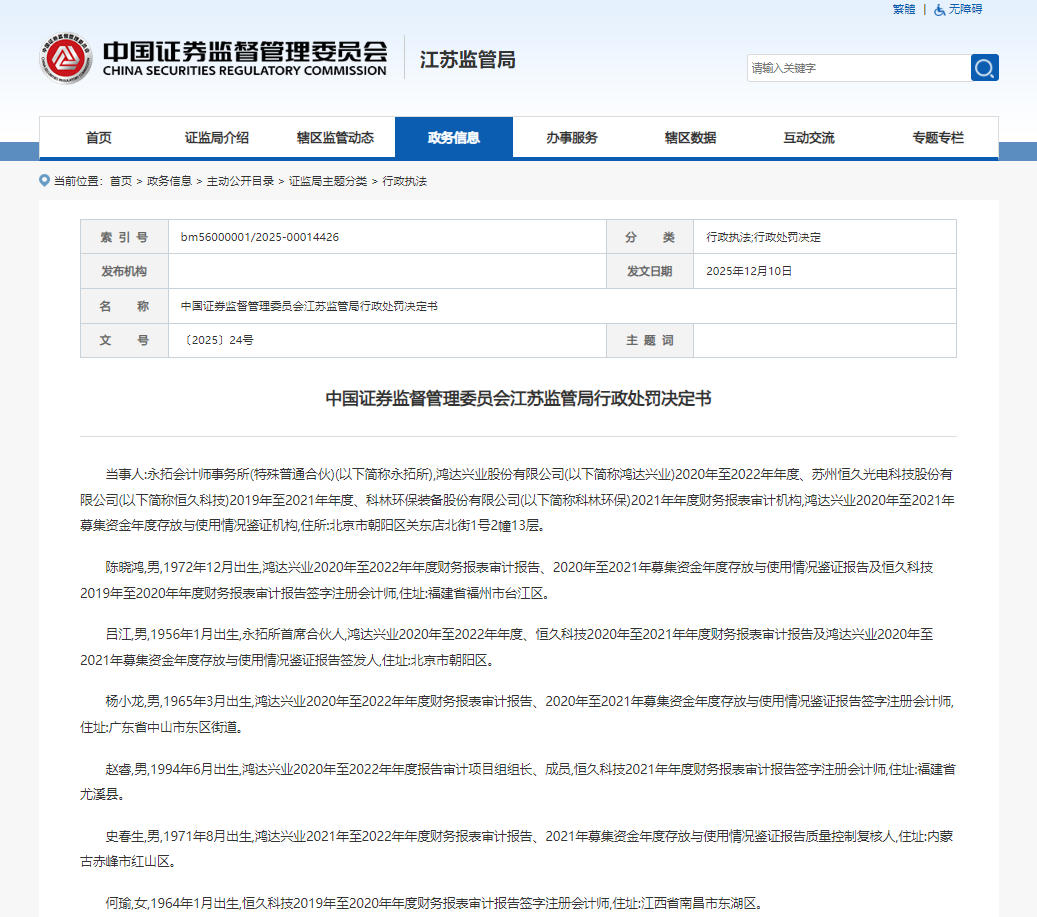
Task: Open the 专题专栏 navigation tab
Action: click(937, 138)
